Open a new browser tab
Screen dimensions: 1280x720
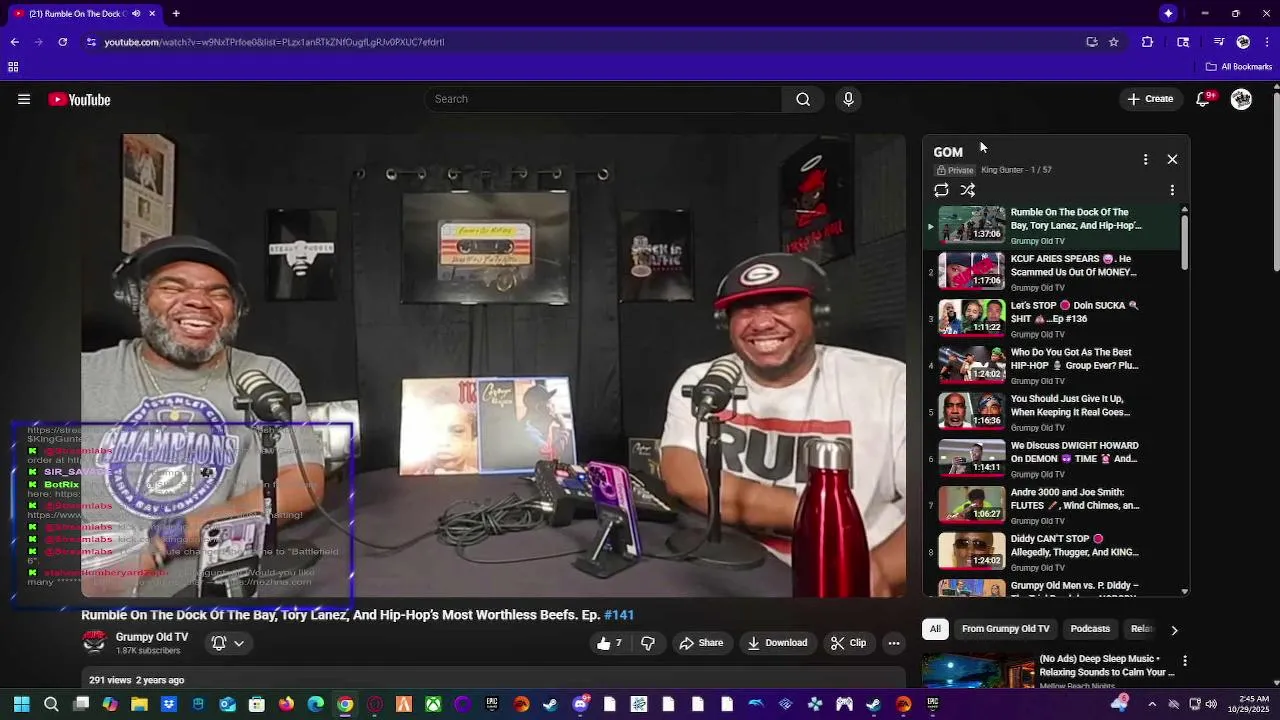pyautogui.click(x=176, y=13)
